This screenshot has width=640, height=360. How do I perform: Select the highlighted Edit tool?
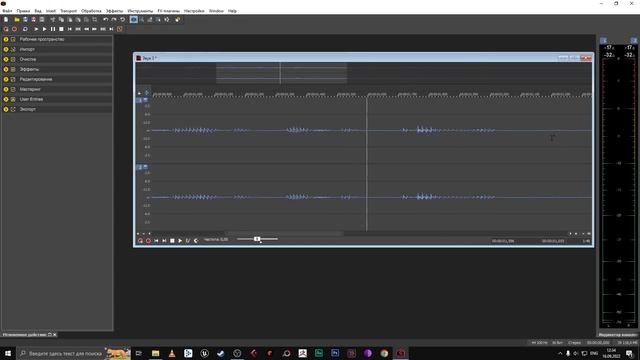tap(133, 20)
